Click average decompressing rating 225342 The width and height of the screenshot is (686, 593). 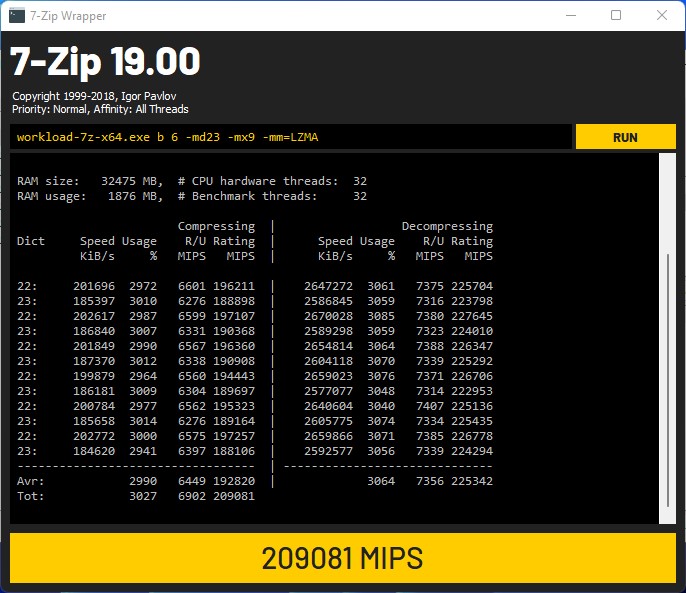point(472,481)
